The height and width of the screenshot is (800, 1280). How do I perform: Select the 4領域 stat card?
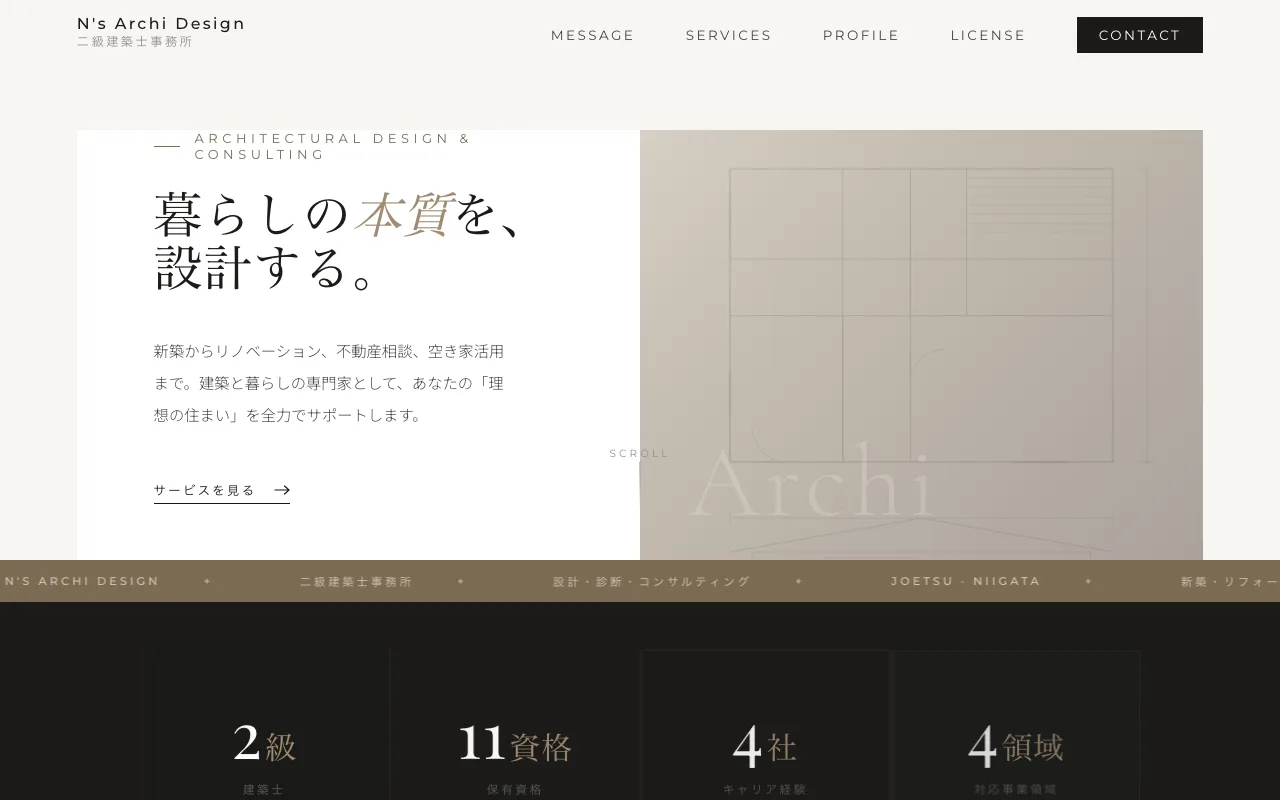click(1016, 726)
